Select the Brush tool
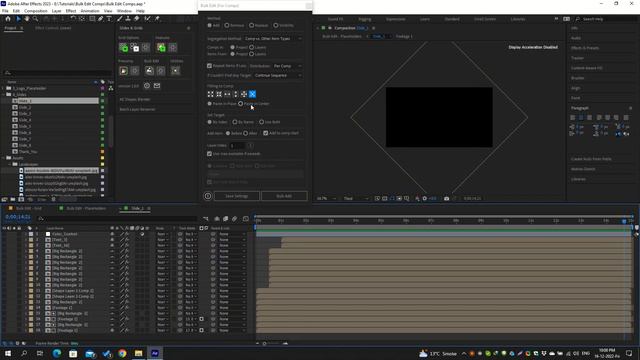Viewport: 640px width, 360px height. point(120,19)
